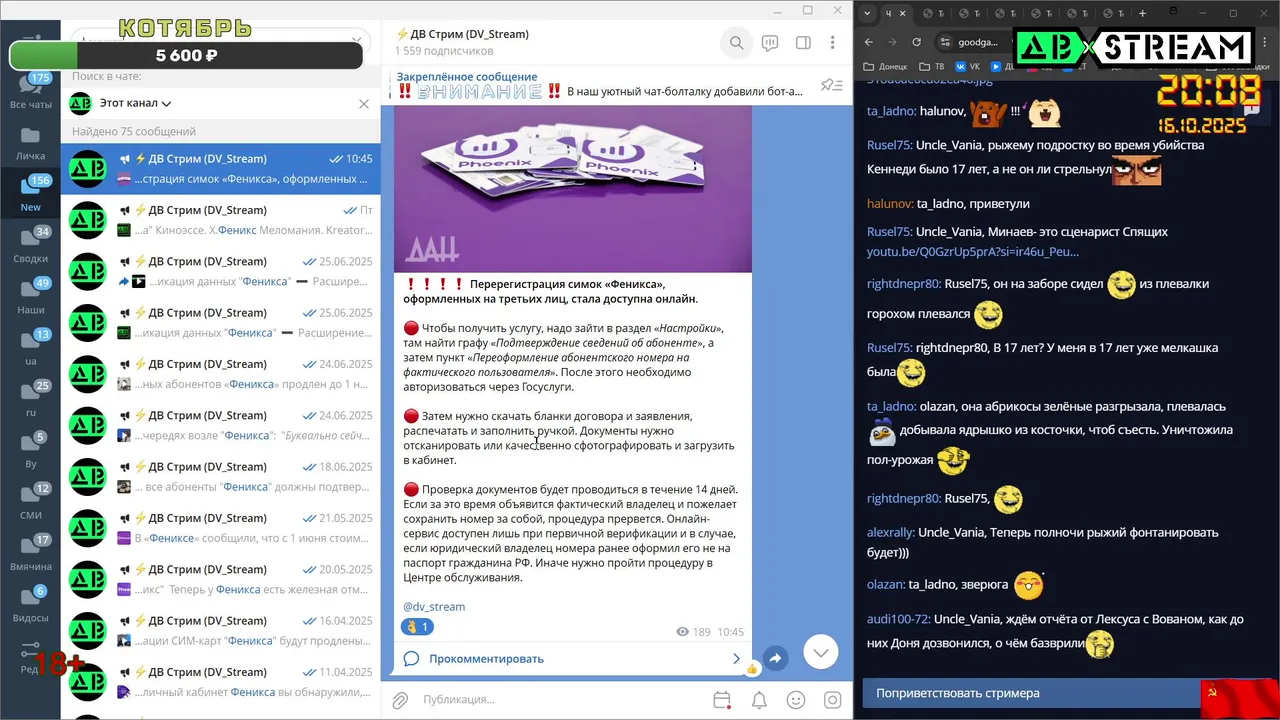
Task: Open first search result dated 24.06.2025
Action: tap(221, 374)
